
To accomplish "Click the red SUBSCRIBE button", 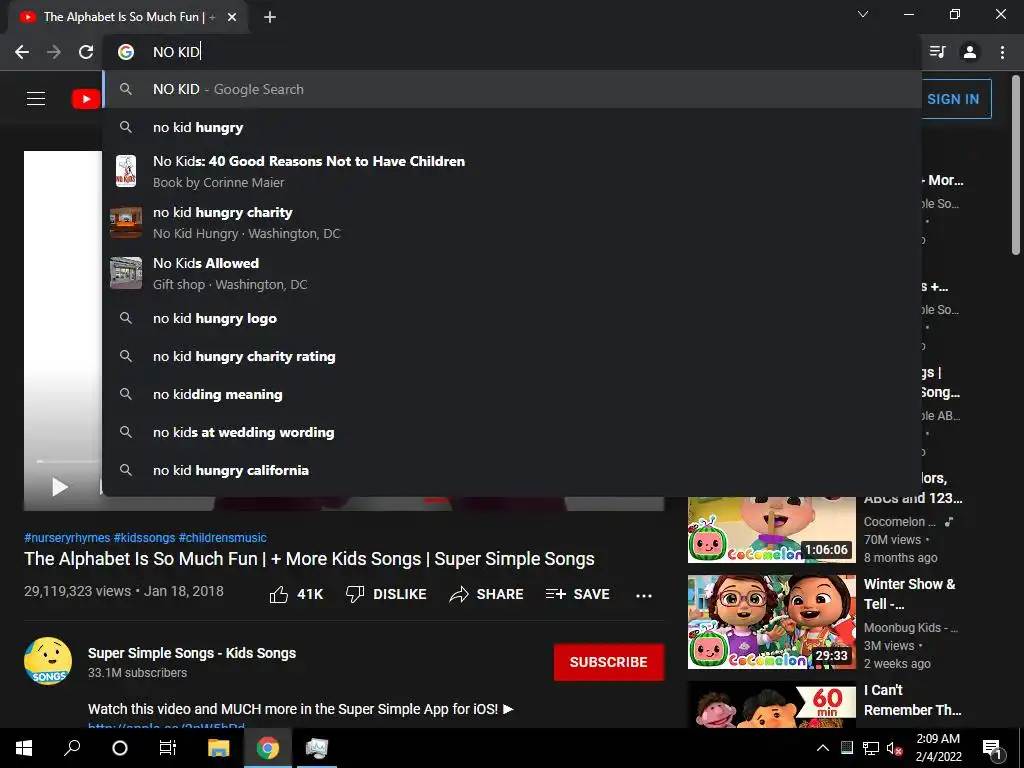I will click(x=609, y=662).
